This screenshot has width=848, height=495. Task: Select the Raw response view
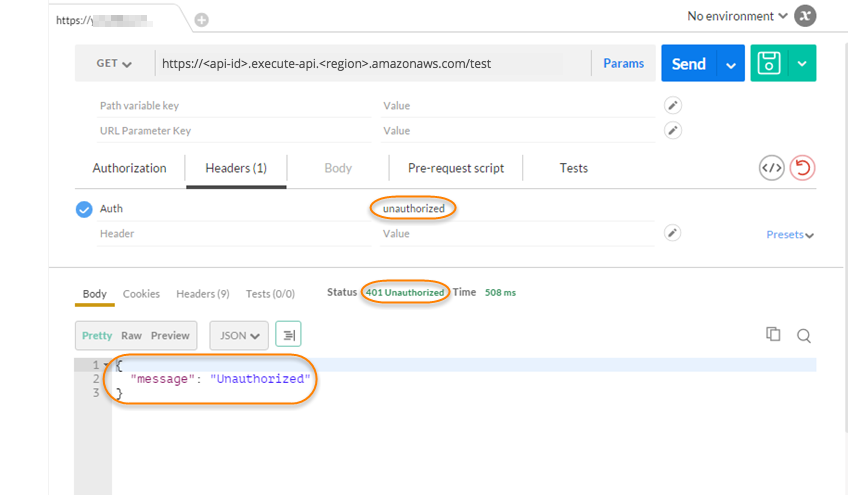tap(131, 336)
